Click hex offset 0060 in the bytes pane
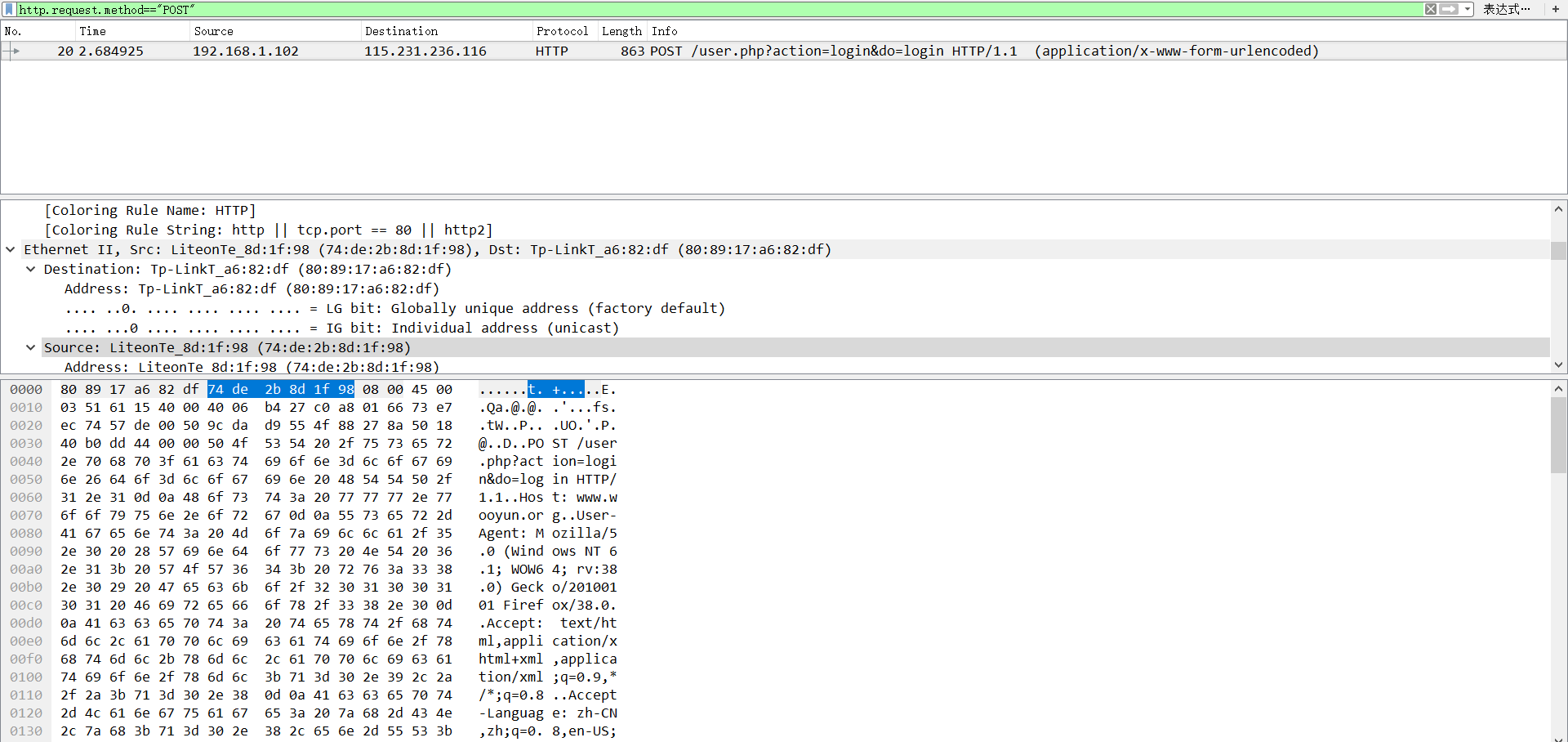 [26, 497]
